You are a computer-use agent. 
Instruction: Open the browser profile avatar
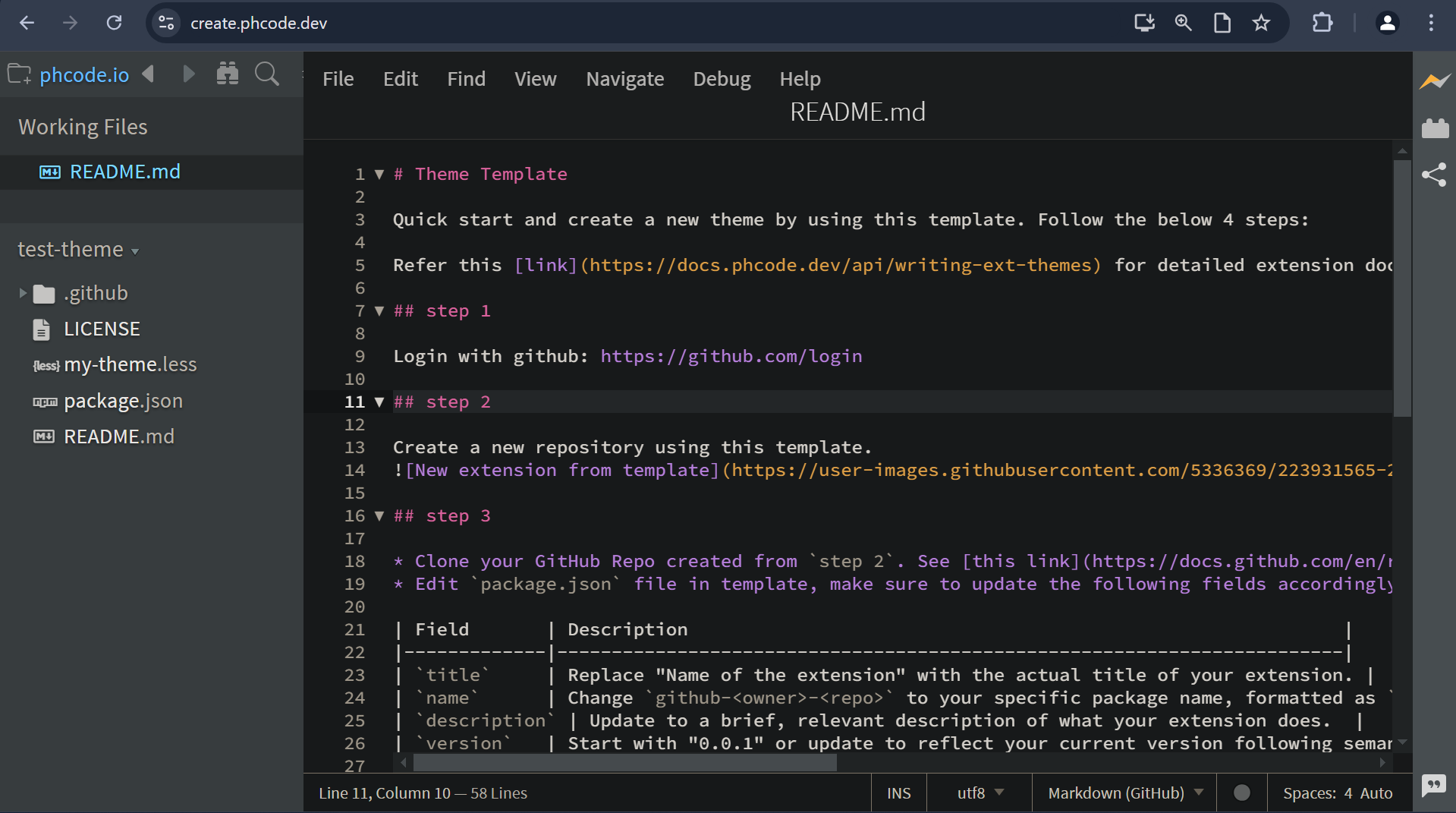coord(1387,23)
